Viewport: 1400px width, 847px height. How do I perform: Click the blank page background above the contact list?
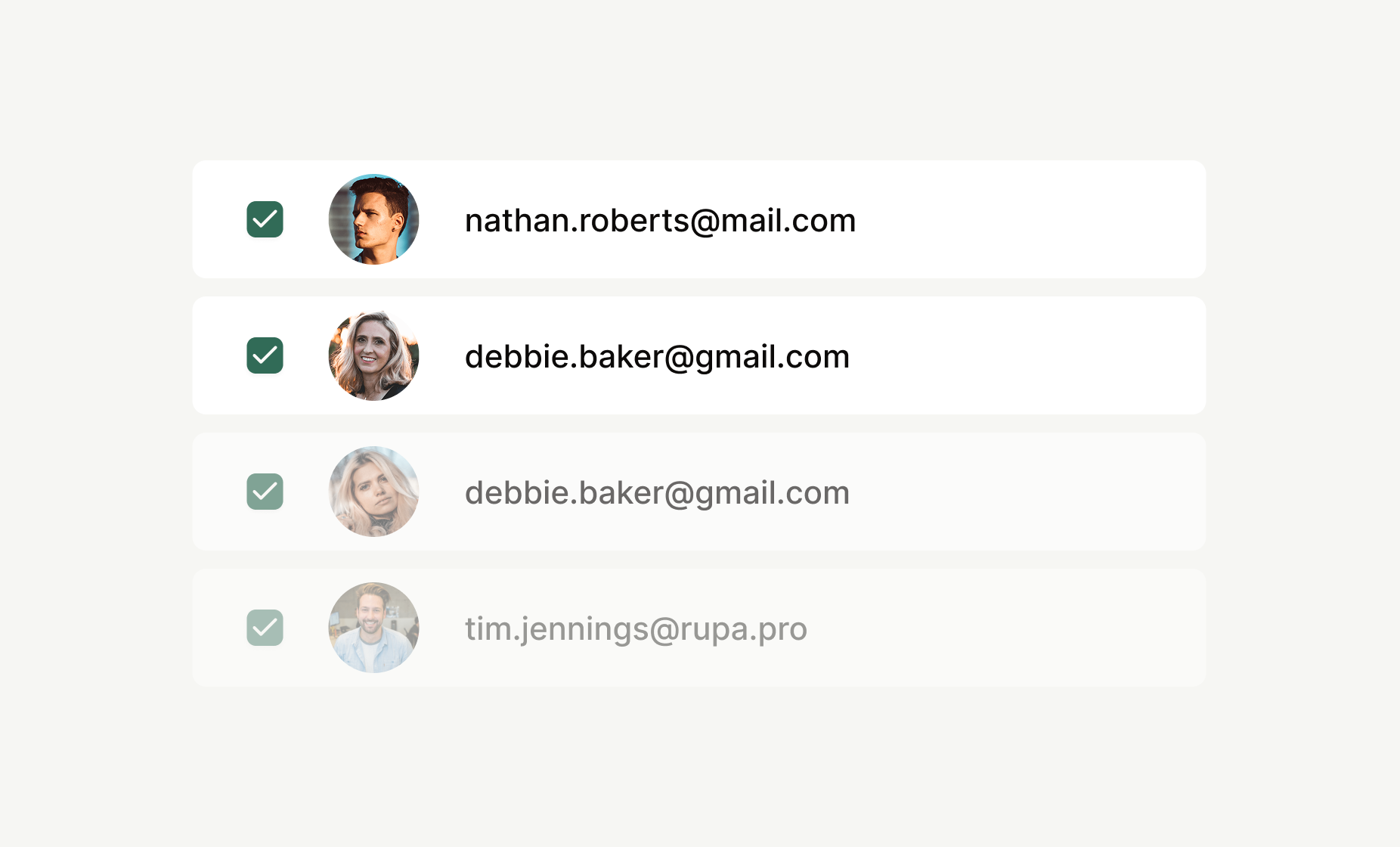[x=699, y=76]
